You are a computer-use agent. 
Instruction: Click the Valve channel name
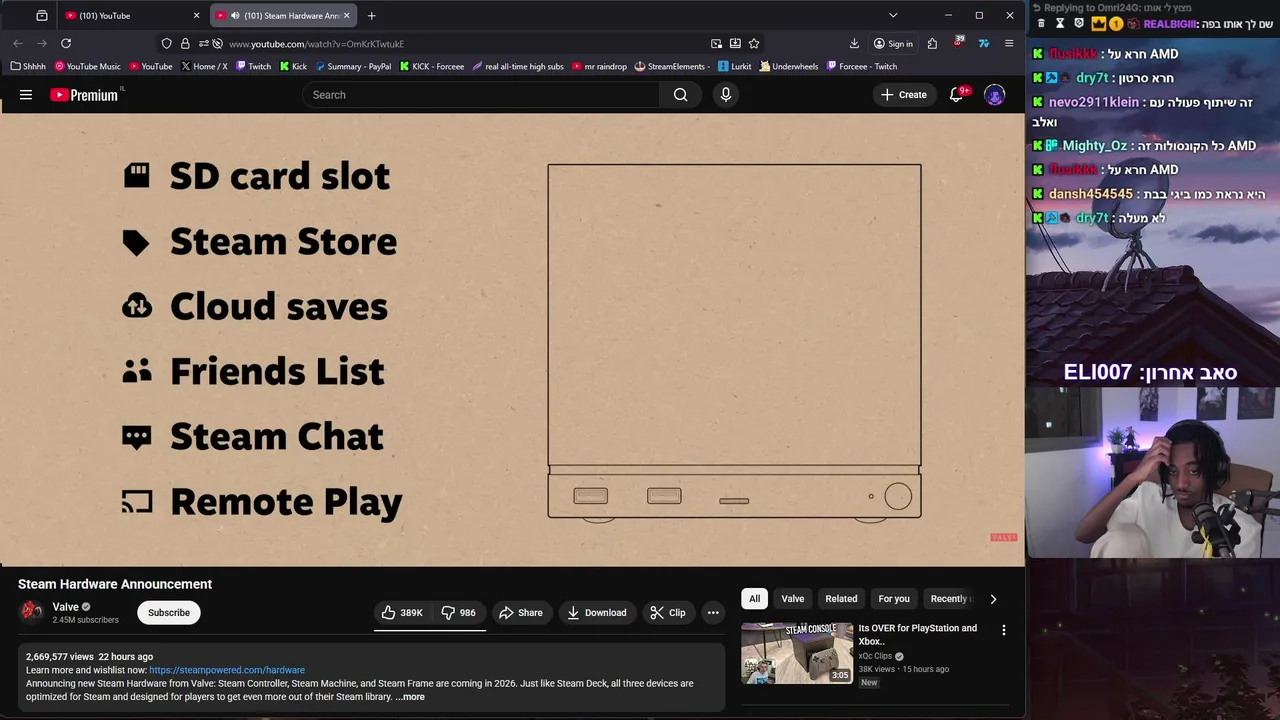click(x=66, y=607)
